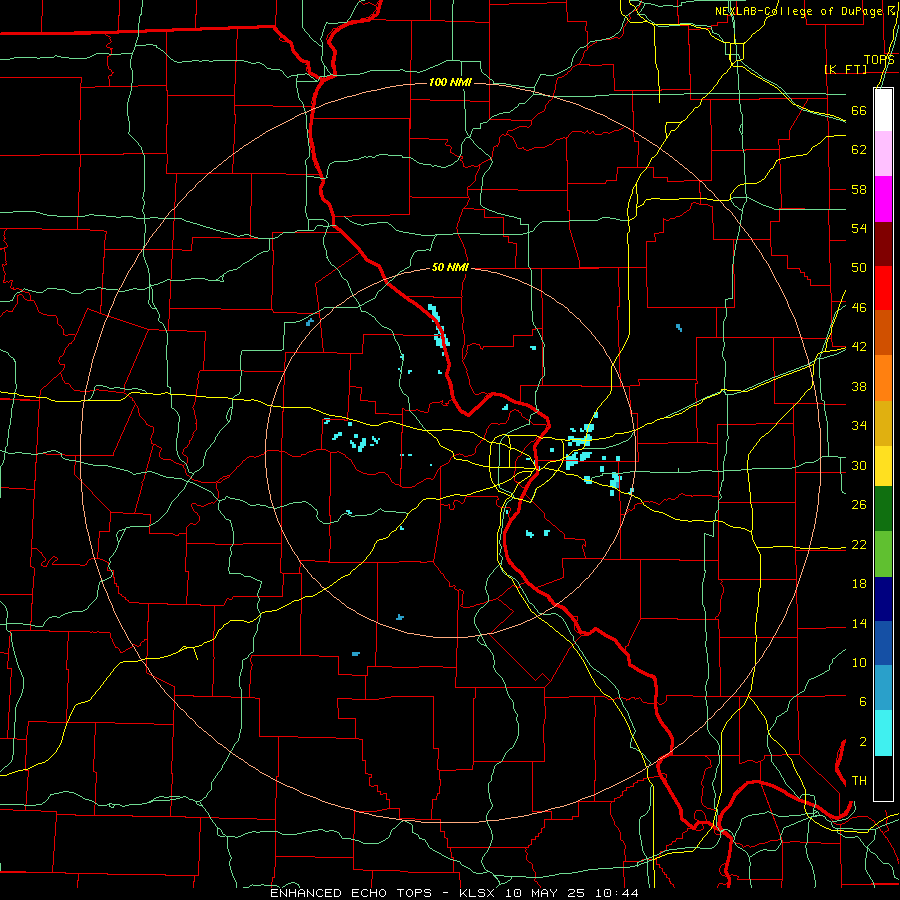The width and height of the screenshot is (900, 900).
Task: Click the '46' legend value
Action: 859,308
